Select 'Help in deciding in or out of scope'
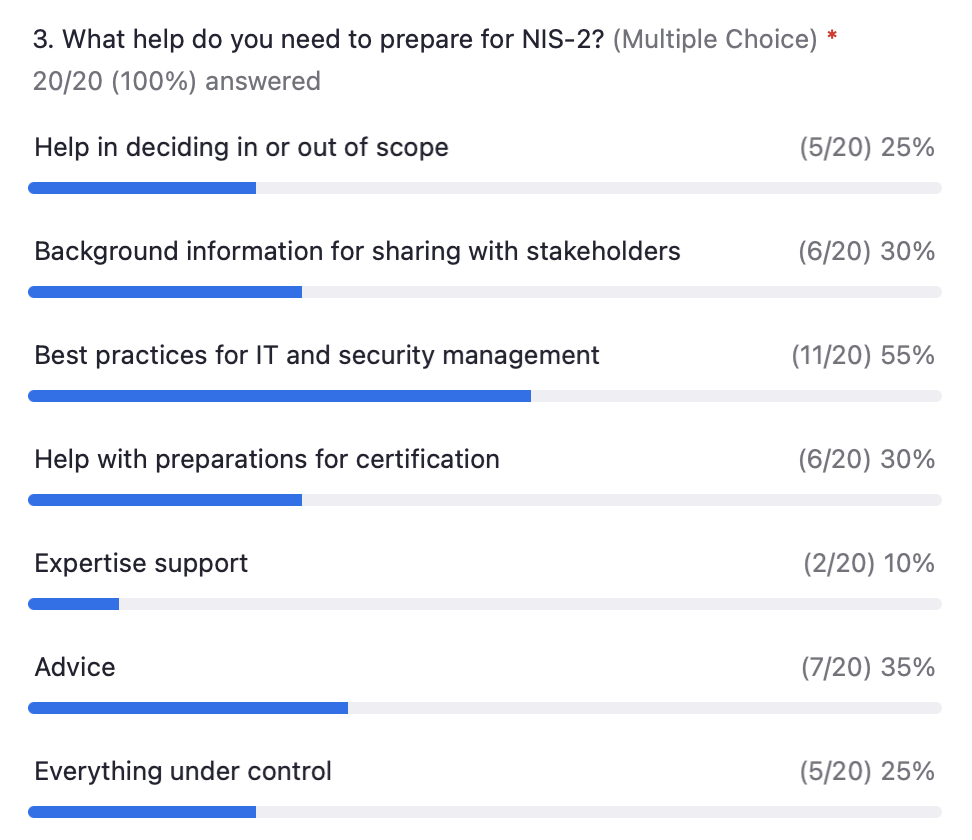The image size is (972, 840). coord(241,148)
